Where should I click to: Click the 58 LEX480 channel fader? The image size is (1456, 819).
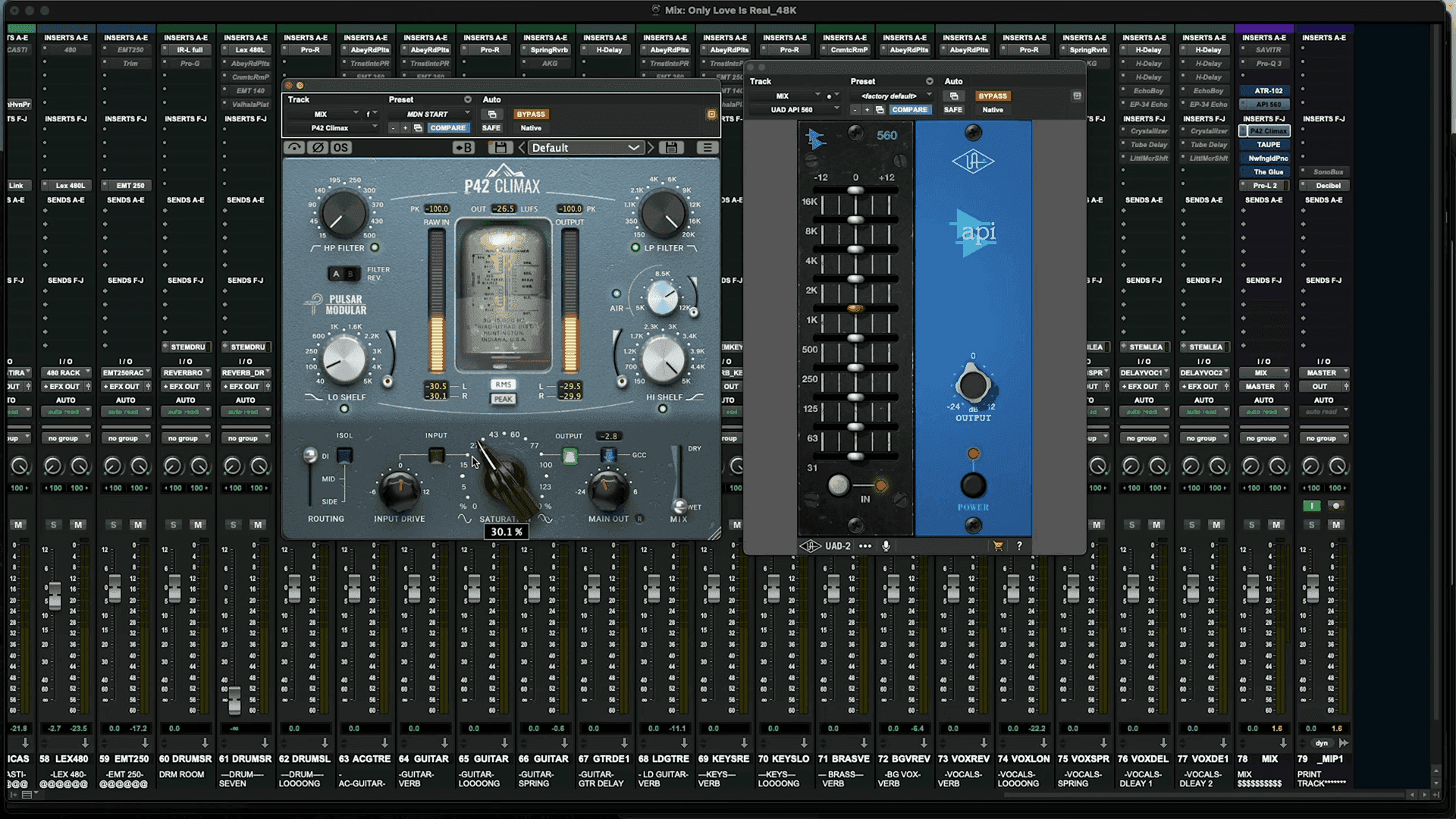pyautogui.click(x=55, y=595)
